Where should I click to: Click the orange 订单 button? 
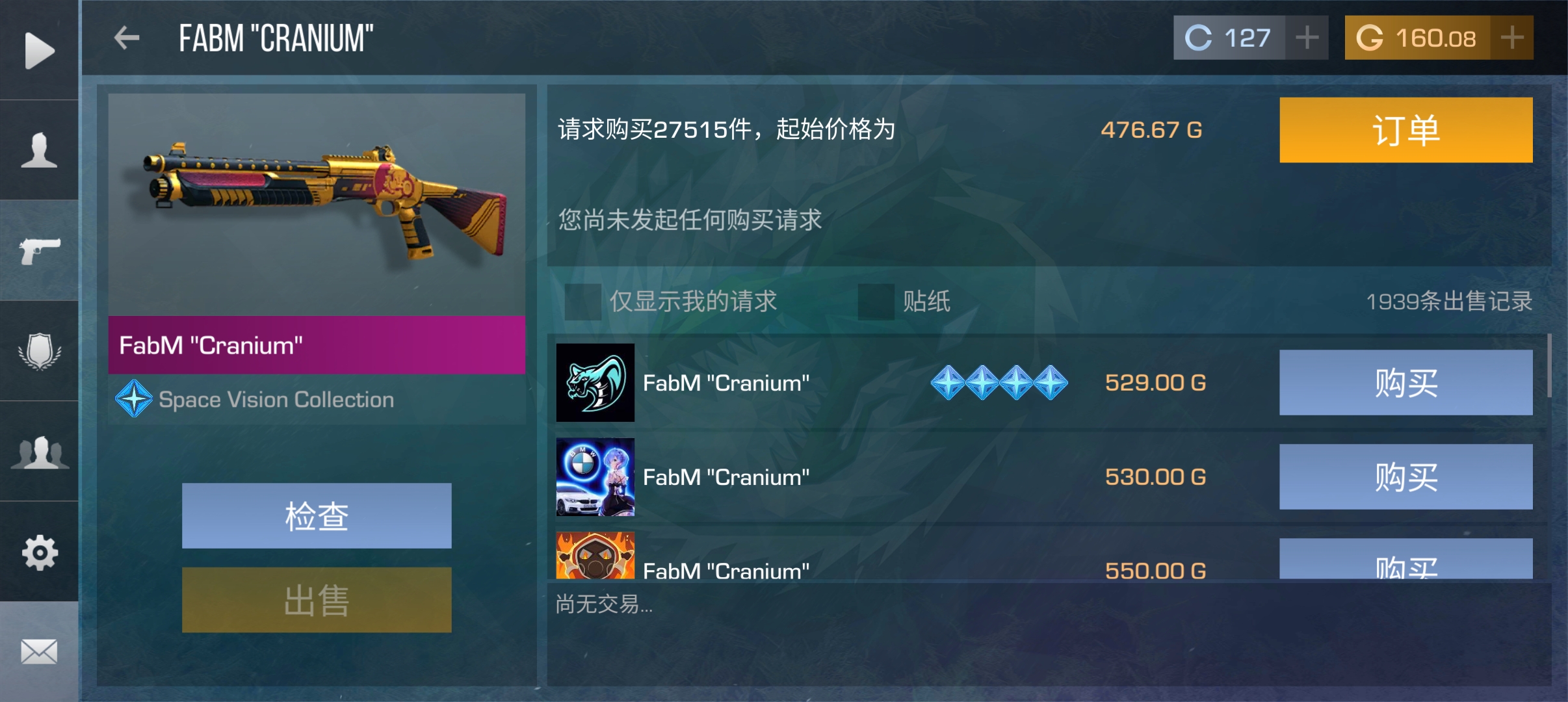1406,130
